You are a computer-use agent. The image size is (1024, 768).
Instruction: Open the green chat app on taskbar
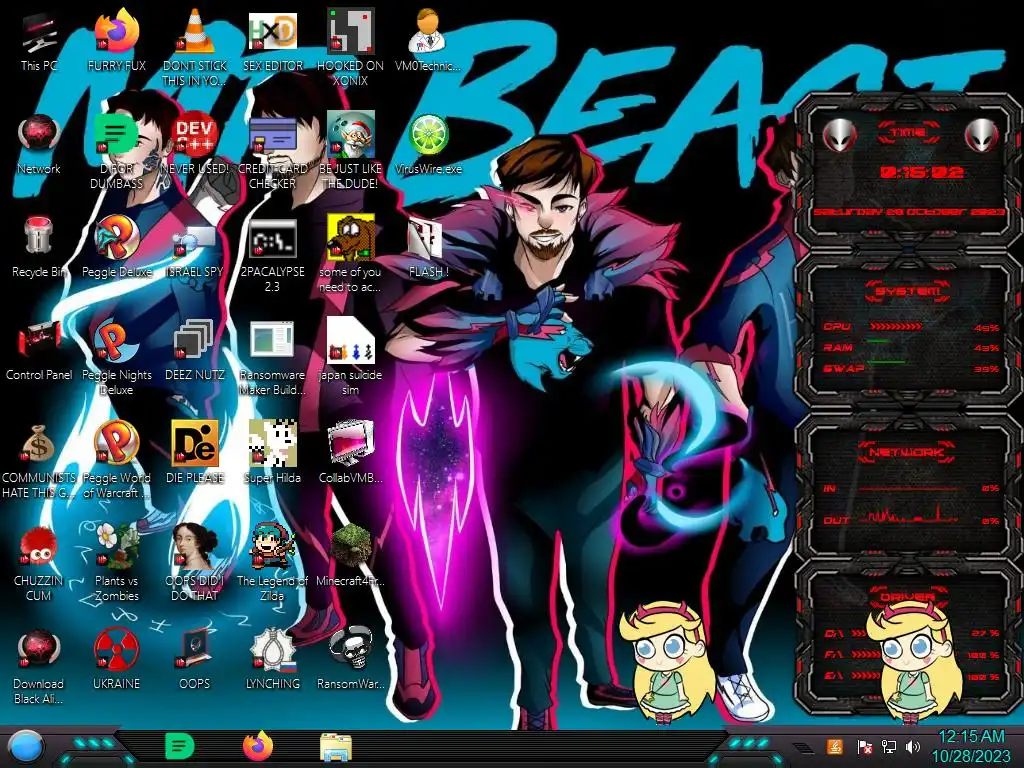click(x=180, y=746)
